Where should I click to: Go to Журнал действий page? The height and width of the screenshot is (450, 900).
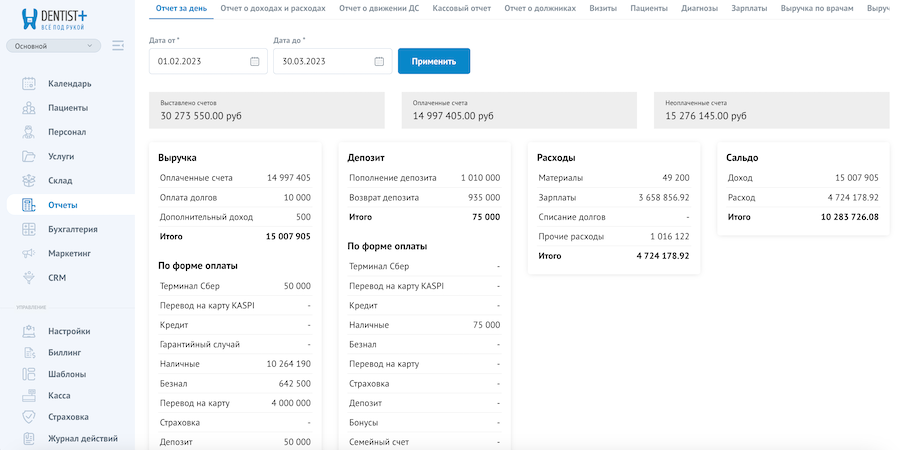pyautogui.click(x=82, y=438)
